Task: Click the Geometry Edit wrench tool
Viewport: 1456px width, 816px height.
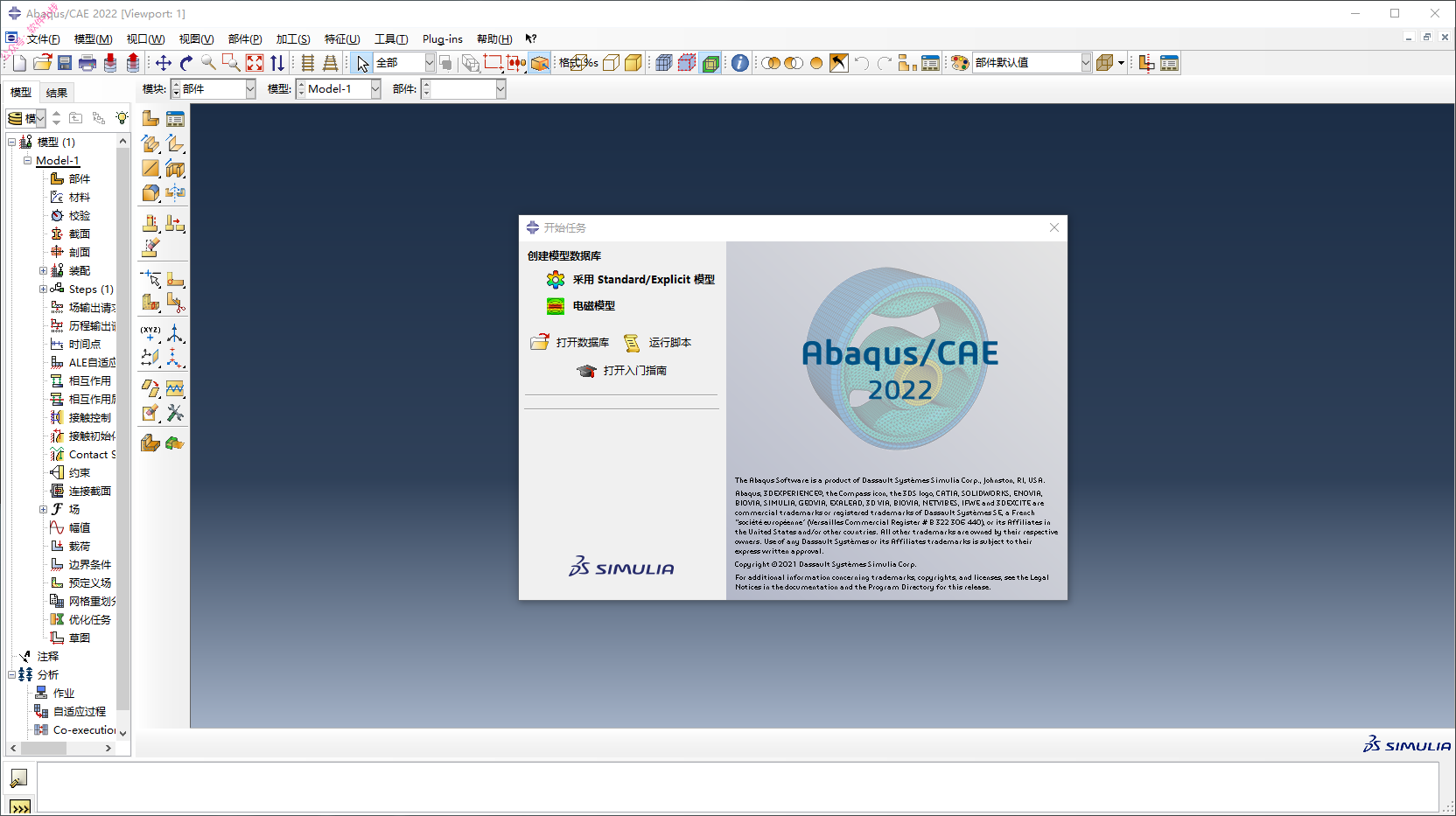Action: coord(175,413)
